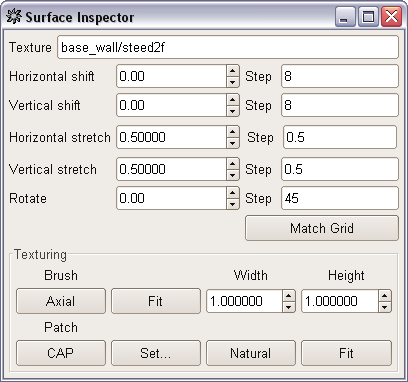The height and width of the screenshot is (382, 408).
Task: Close the Surface Inspector window
Action: click(x=391, y=17)
